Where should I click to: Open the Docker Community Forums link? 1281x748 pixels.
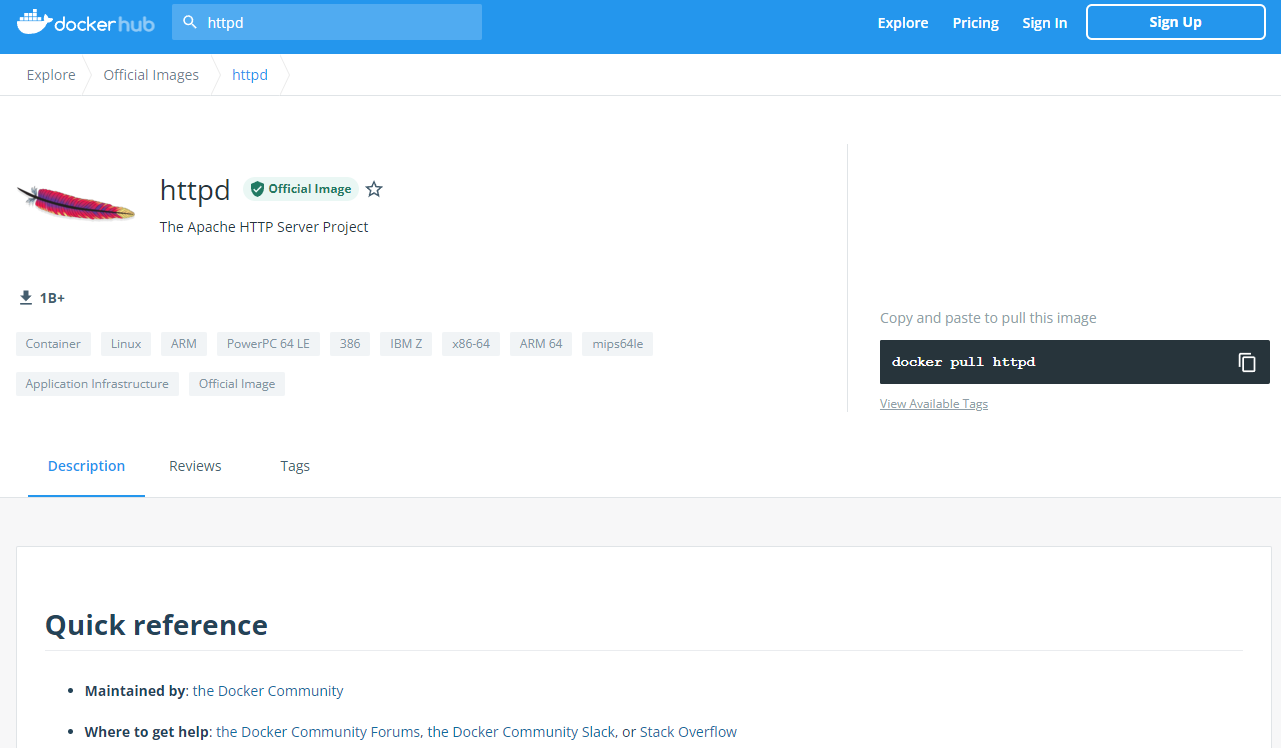318,732
